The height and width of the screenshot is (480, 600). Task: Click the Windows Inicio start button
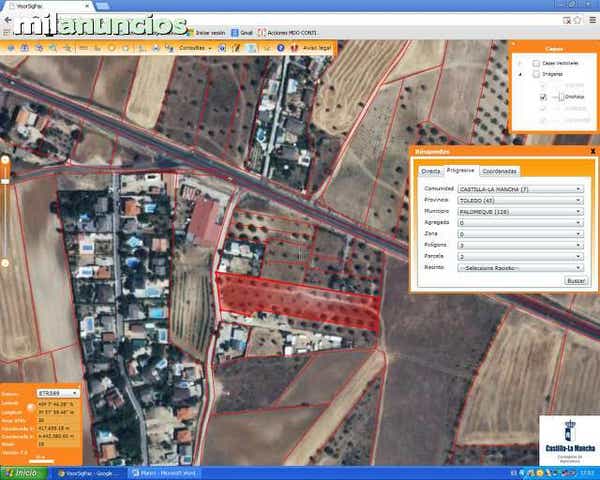pyautogui.click(x=22, y=473)
